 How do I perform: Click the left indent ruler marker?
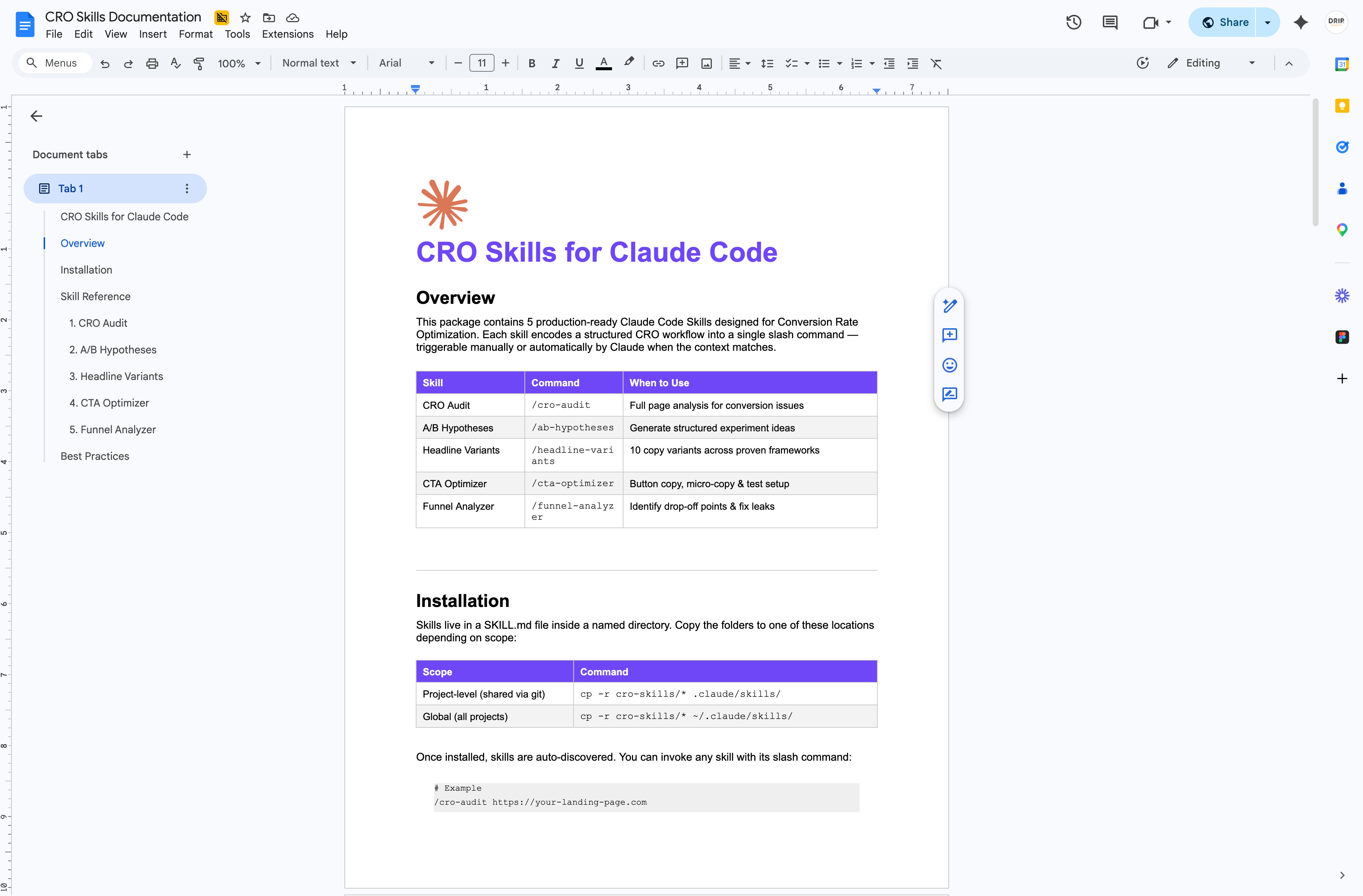(415, 89)
